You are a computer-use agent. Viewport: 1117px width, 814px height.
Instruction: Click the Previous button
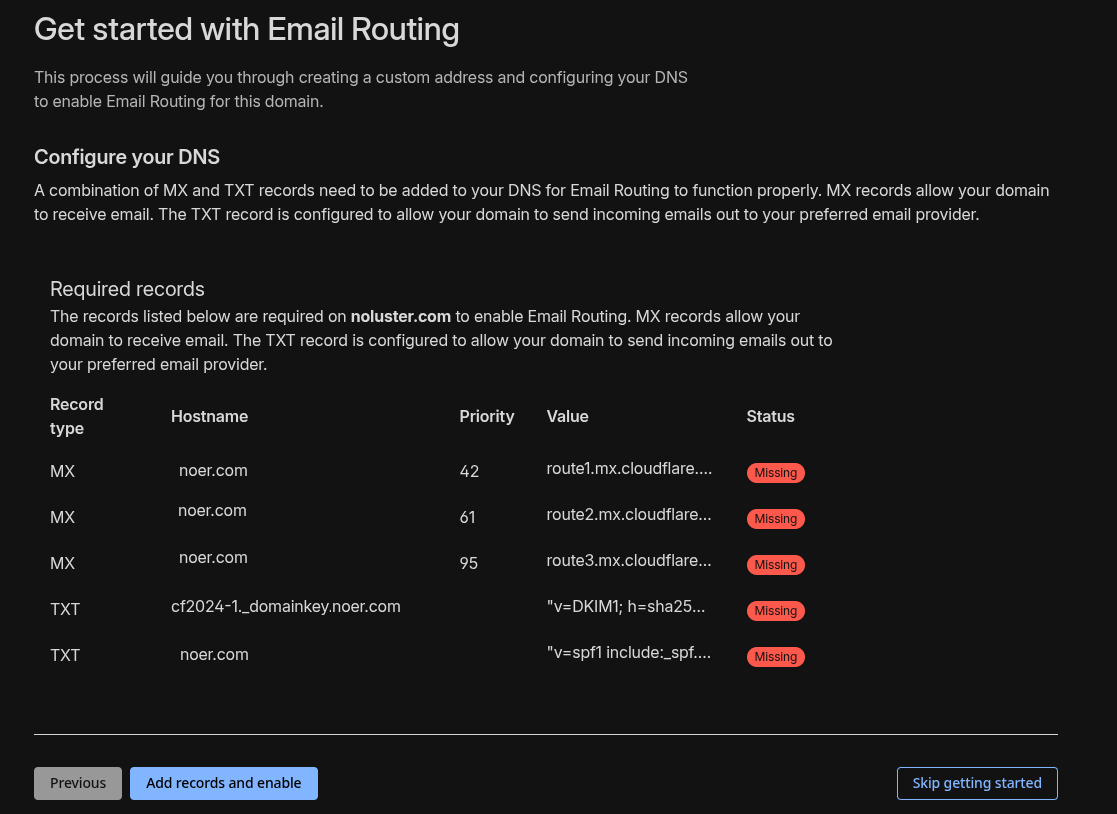pyautogui.click(x=78, y=783)
